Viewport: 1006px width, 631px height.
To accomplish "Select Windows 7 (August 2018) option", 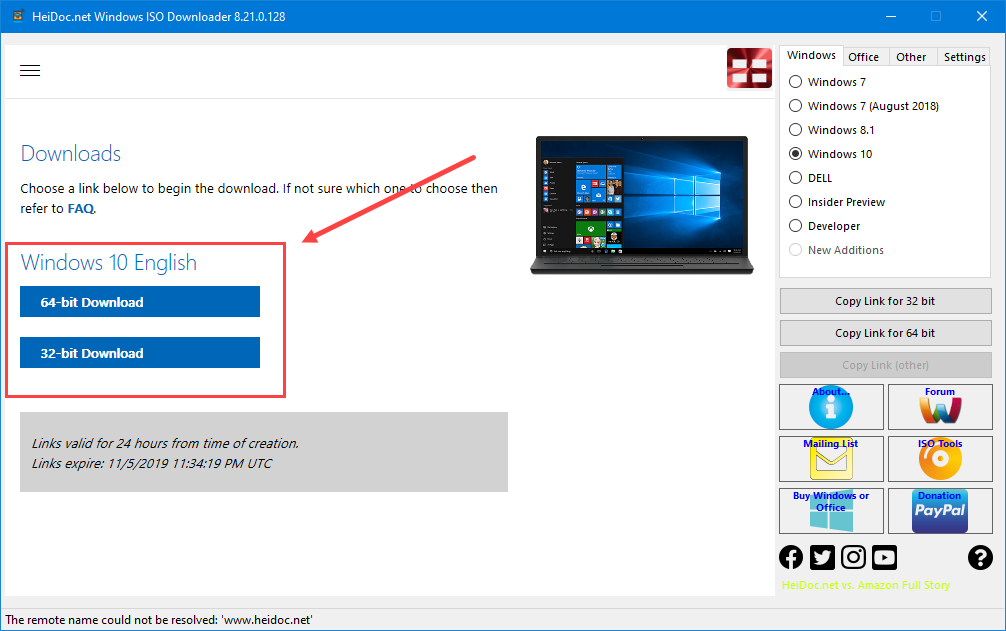I will point(864,106).
